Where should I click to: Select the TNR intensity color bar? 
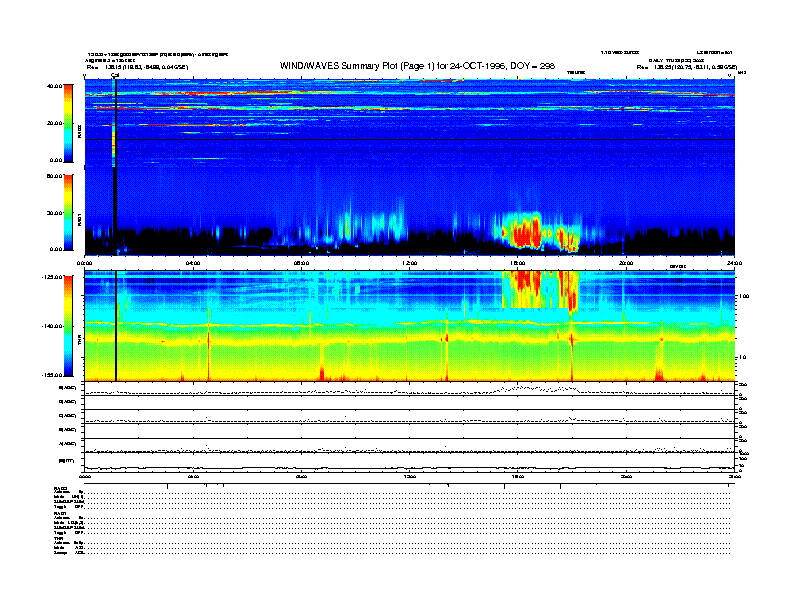pyautogui.click(x=68, y=326)
